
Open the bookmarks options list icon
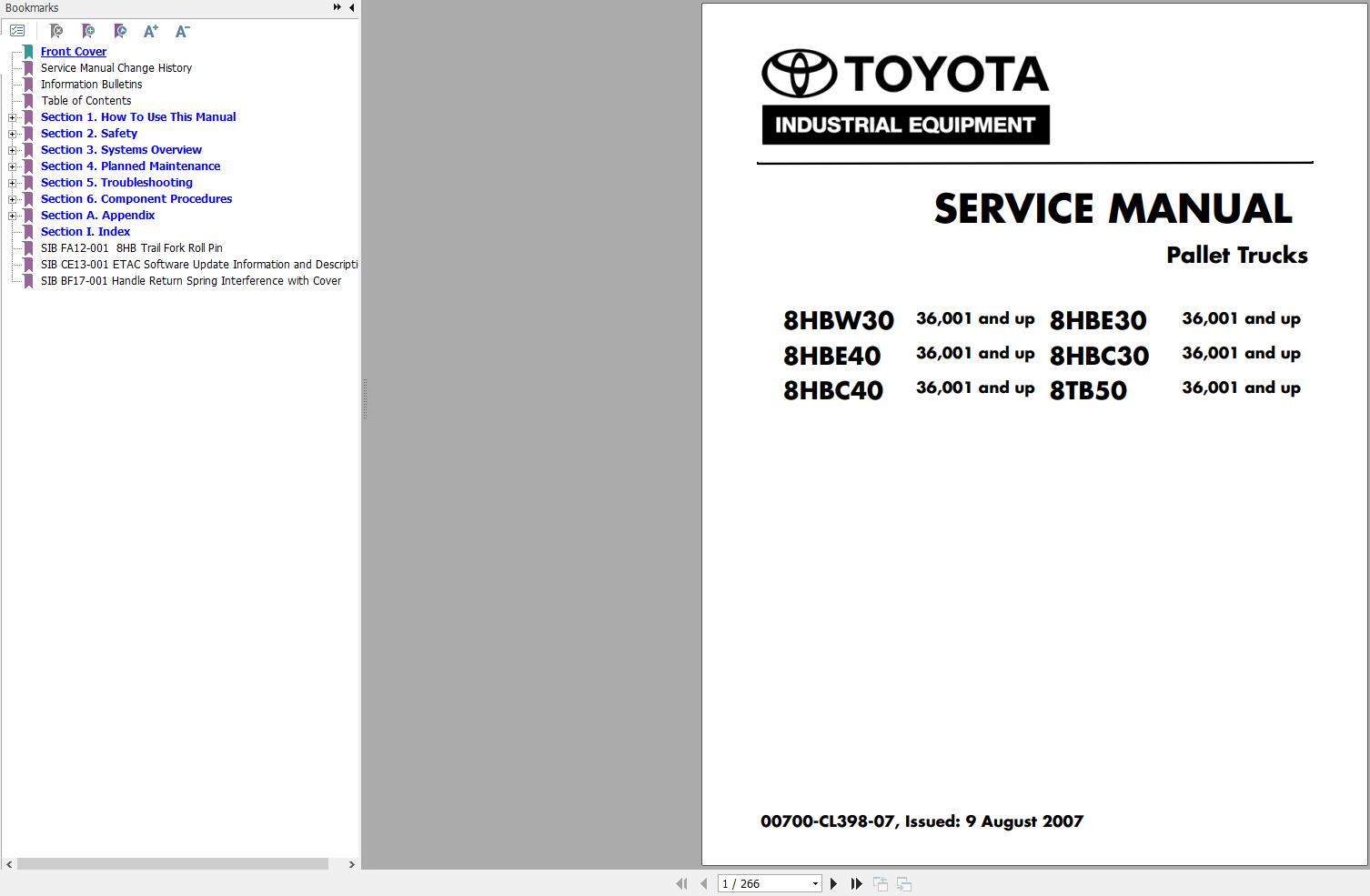click(17, 31)
